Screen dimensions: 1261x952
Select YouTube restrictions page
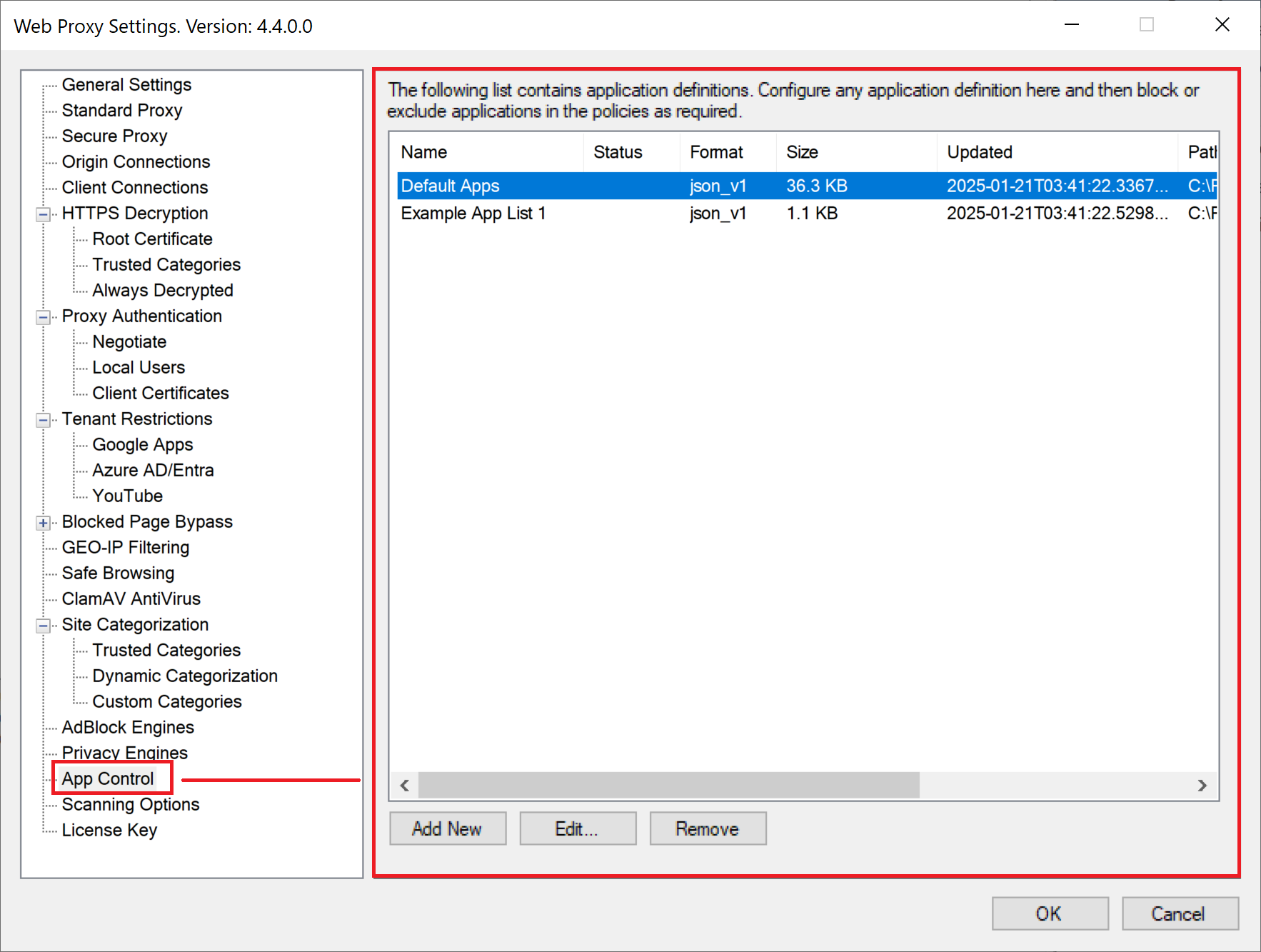click(x=127, y=496)
